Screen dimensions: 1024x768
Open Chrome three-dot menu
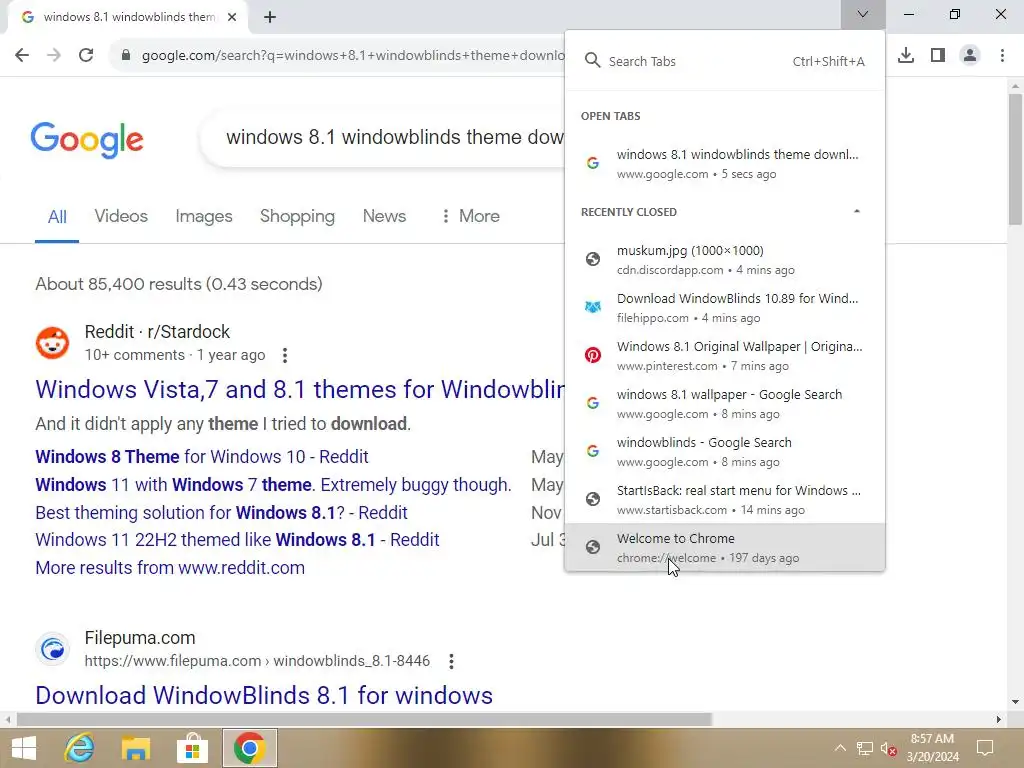click(x=1002, y=55)
